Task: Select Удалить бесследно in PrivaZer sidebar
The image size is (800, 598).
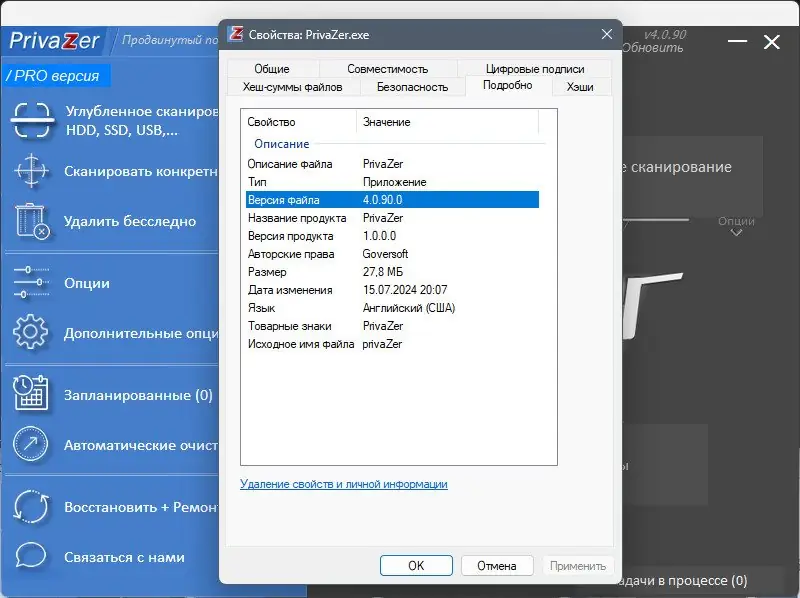Action: (130, 221)
